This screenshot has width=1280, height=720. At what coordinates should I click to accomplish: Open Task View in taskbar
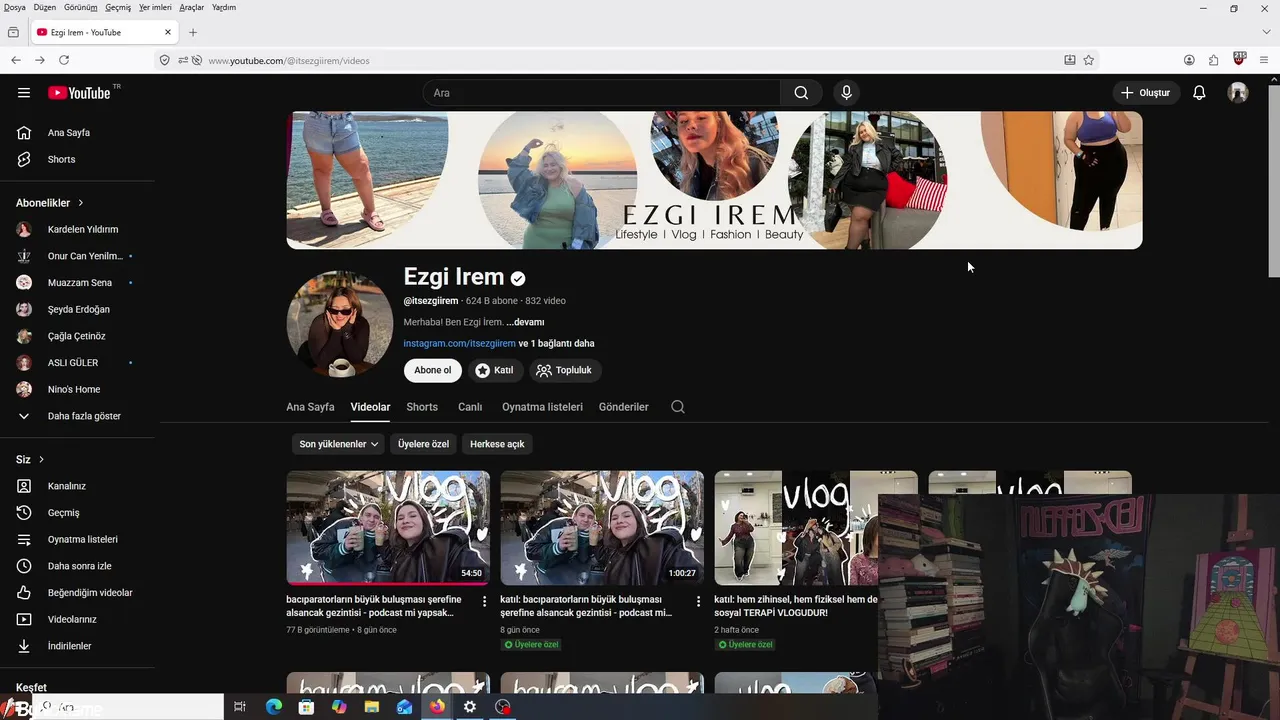(240, 707)
